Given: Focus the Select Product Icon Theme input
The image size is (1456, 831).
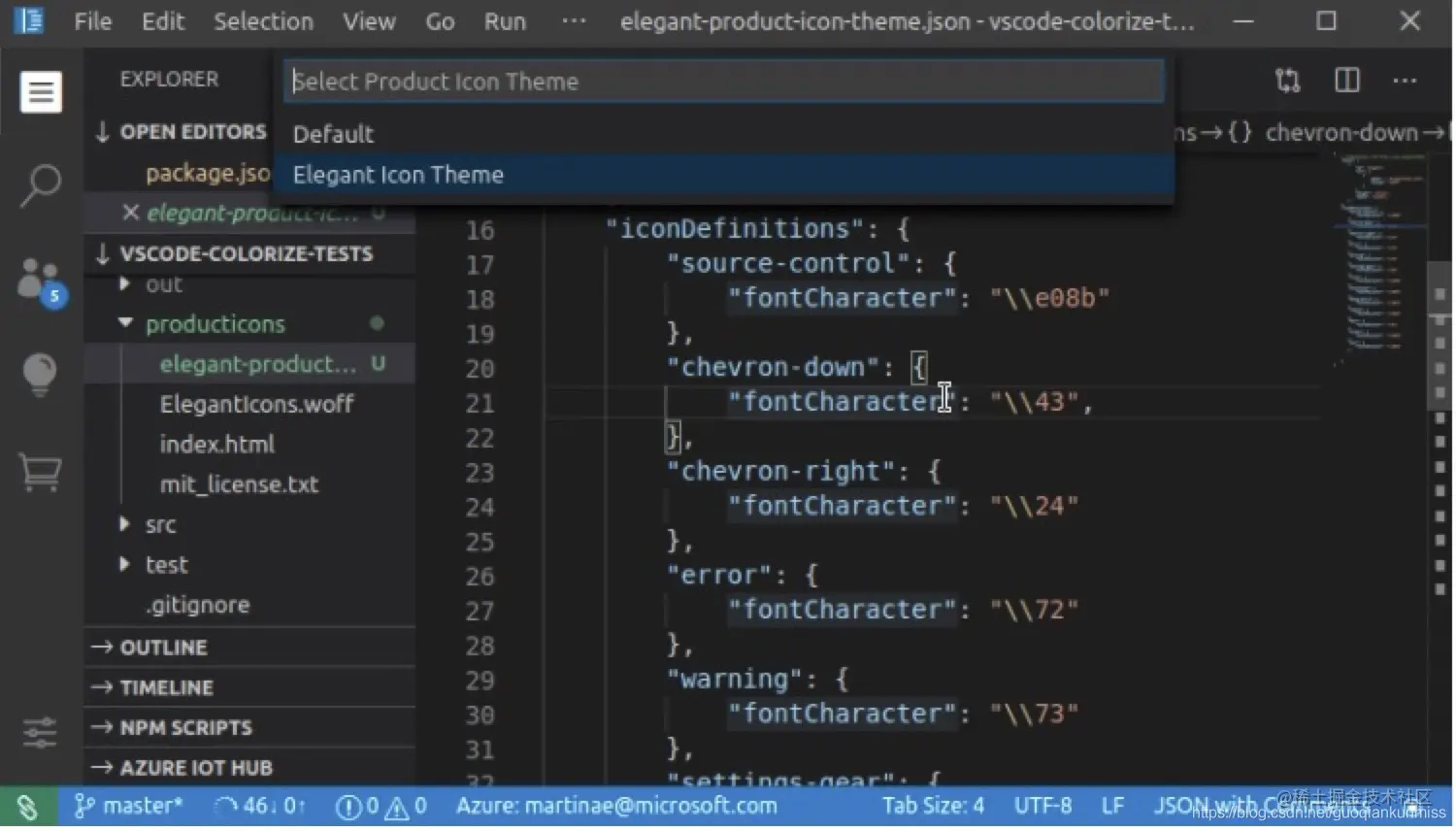Looking at the screenshot, I should pyautogui.click(x=724, y=82).
